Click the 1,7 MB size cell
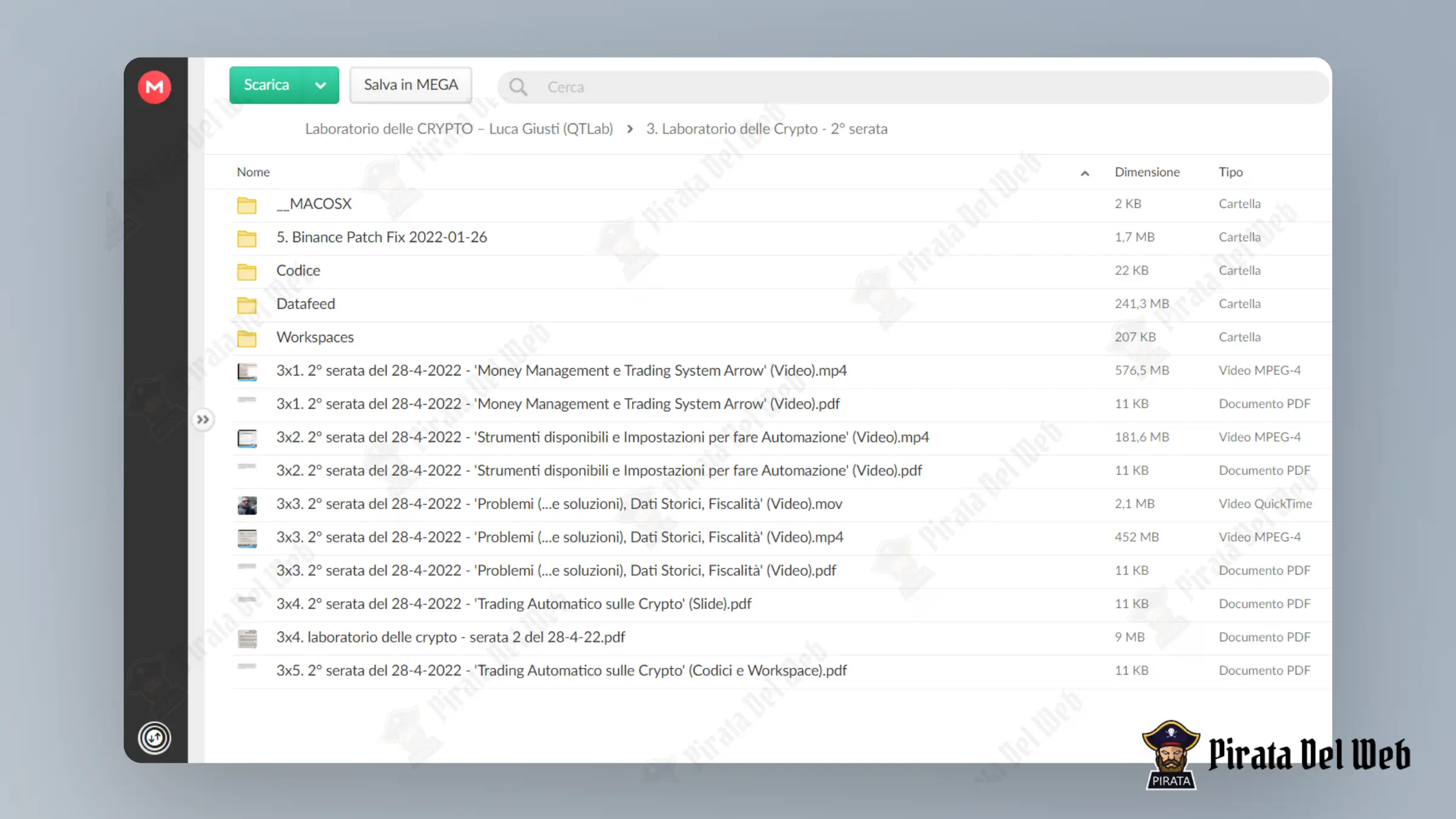 click(x=1134, y=237)
